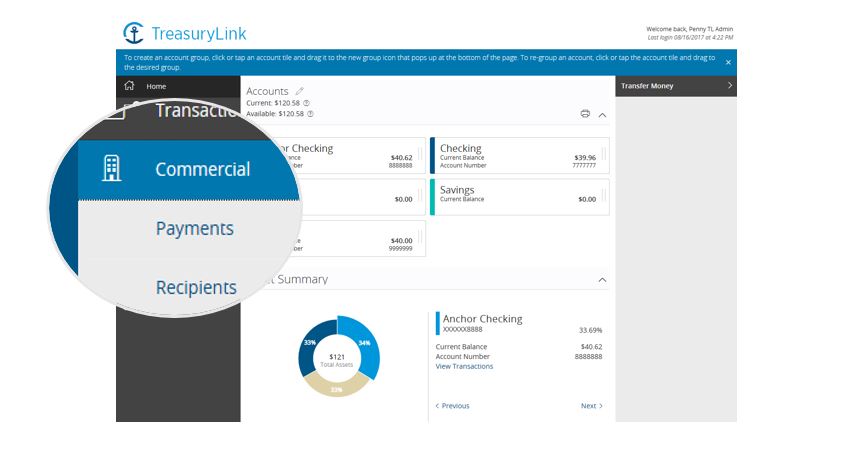Image resolution: width=845 pixels, height=466 pixels.
Task: Grab the drag handle on Checking tile
Action: 604,155
